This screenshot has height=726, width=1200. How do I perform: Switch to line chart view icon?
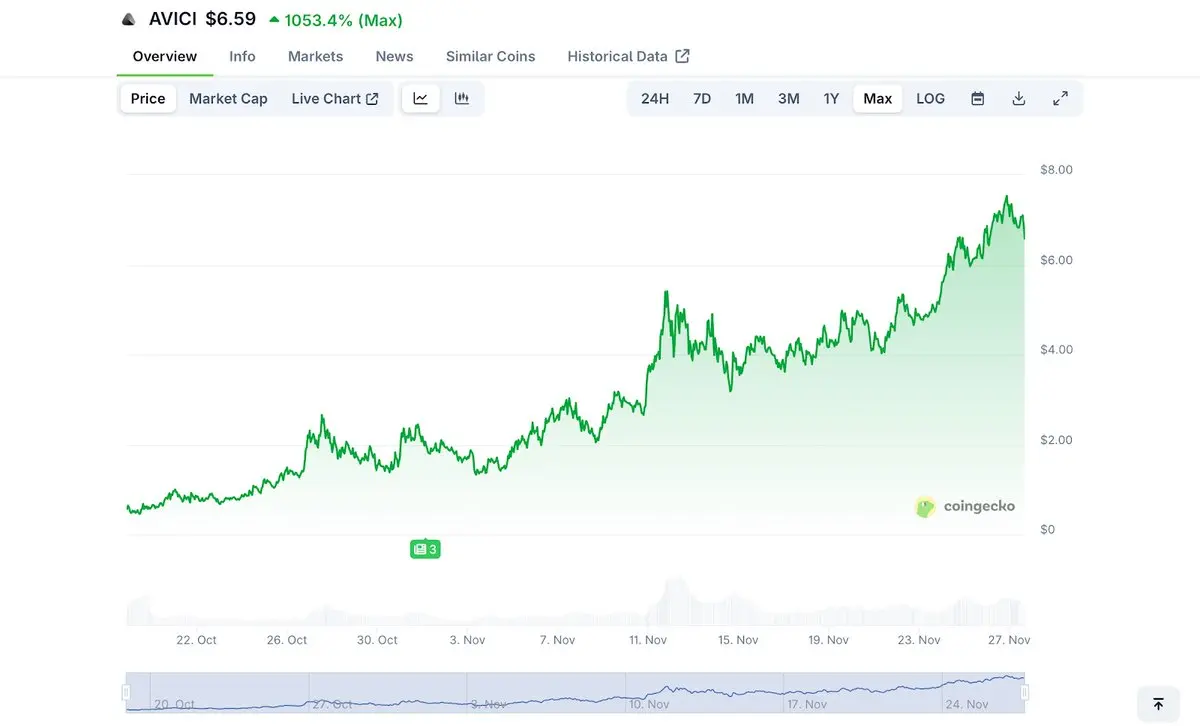pos(421,98)
